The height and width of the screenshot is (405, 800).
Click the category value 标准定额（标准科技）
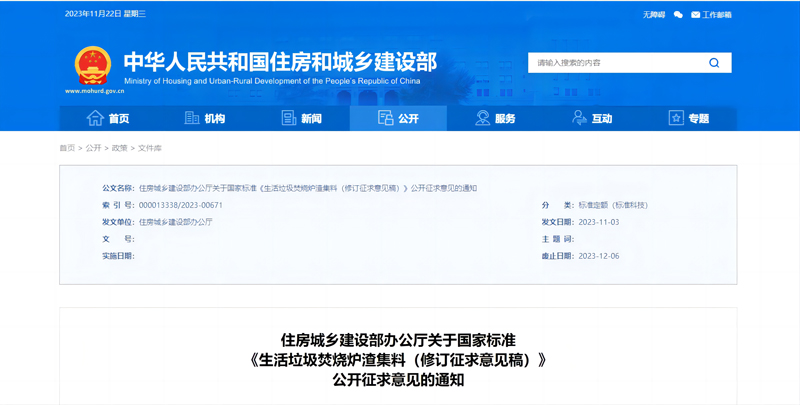point(613,205)
